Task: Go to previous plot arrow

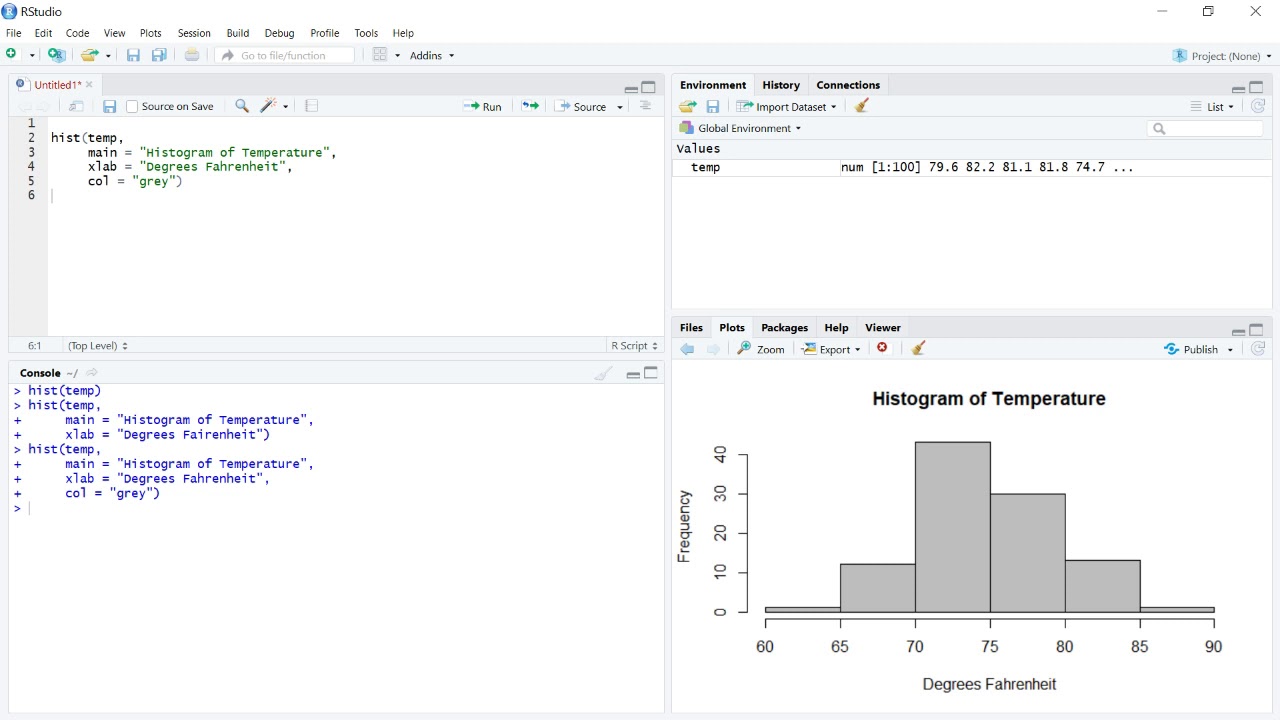Action: (x=687, y=349)
